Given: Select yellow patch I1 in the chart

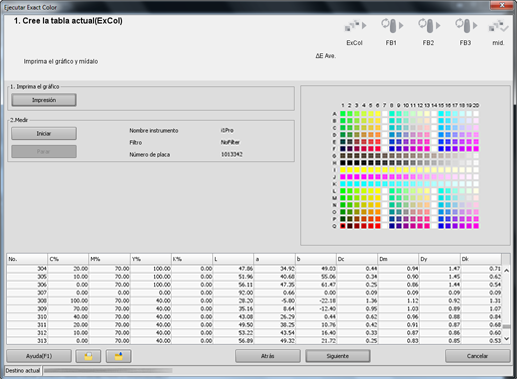Looking at the screenshot, I should click(343, 170).
